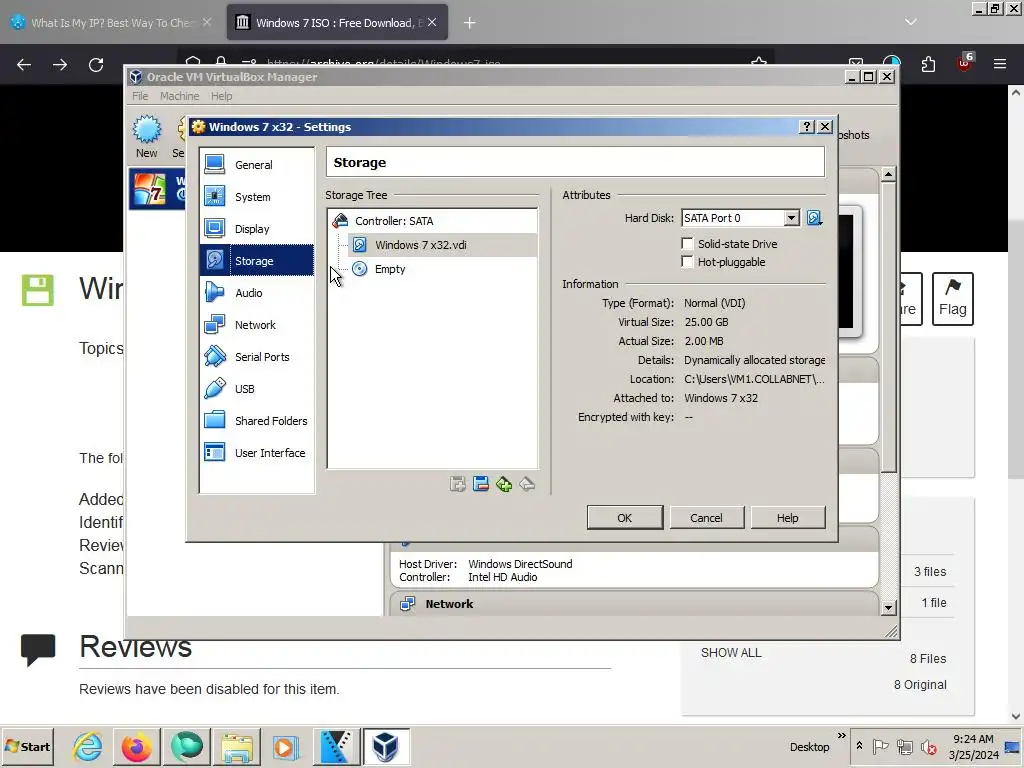Click SHOW ALL link on archive page
The image size is (1024, 768).
[x=731, y=652]
